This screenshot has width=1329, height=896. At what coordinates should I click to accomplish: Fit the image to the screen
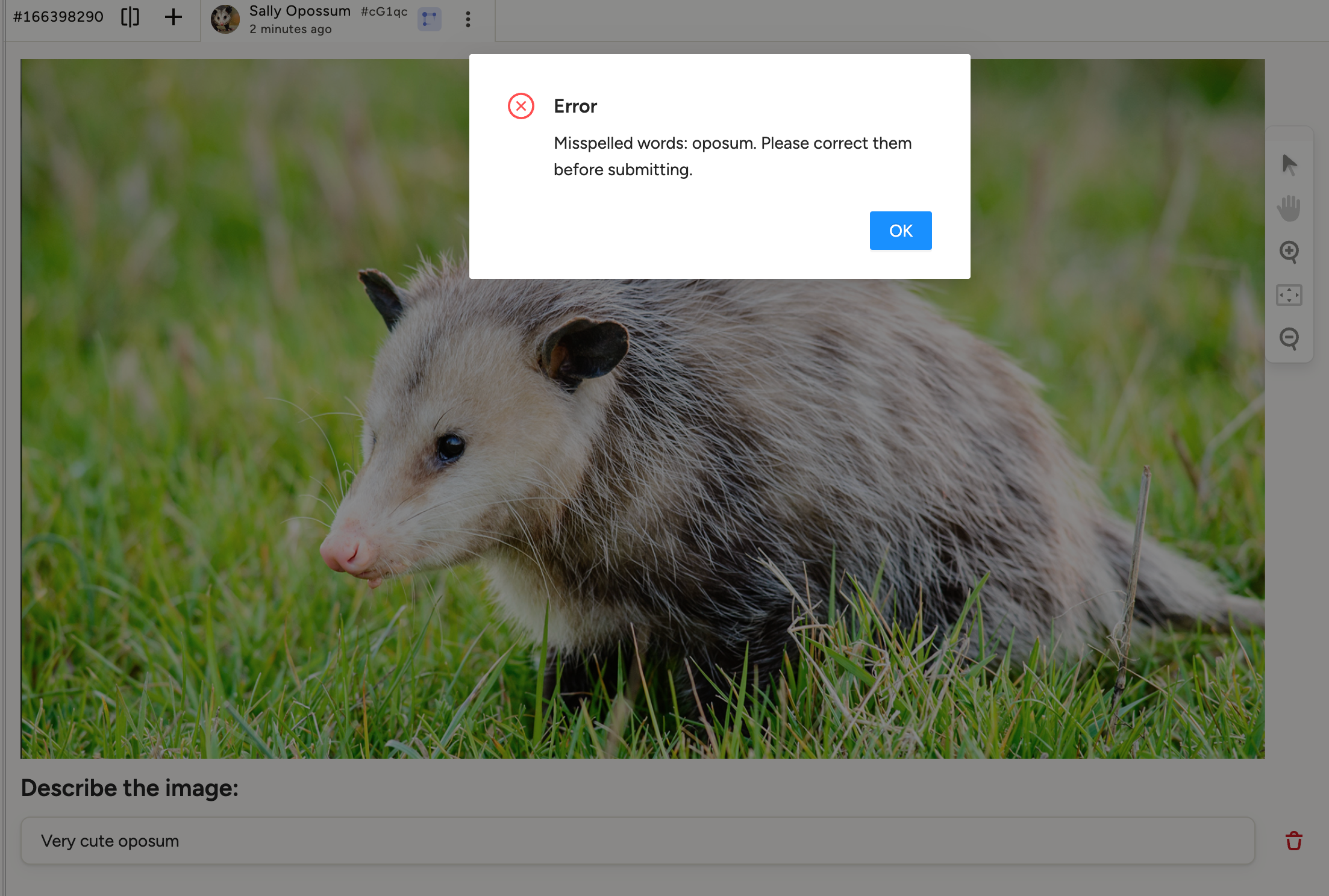point(1290,295)
